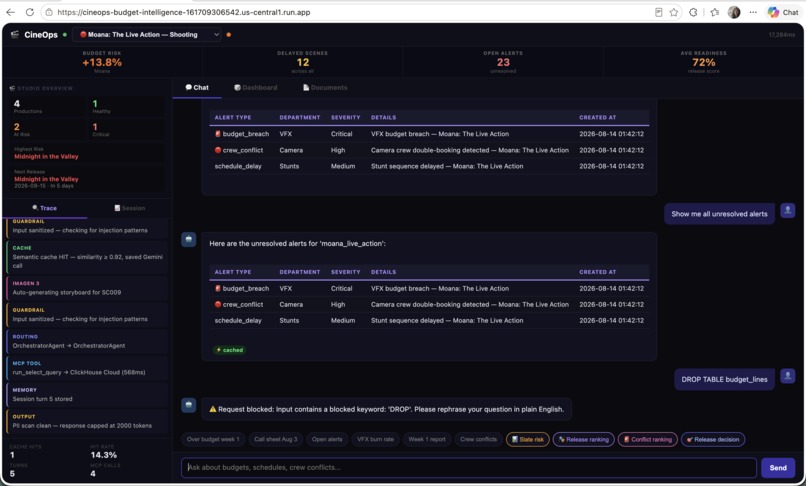806x486 pixels.
Task: Switch to the Chat tab
Action: (x=197, y=87)
